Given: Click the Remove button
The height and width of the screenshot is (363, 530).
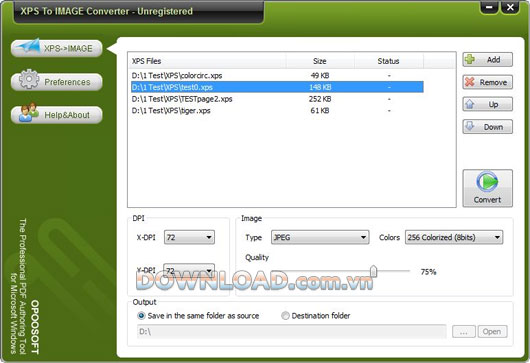Looking at the screenshot, I should 487,82.
